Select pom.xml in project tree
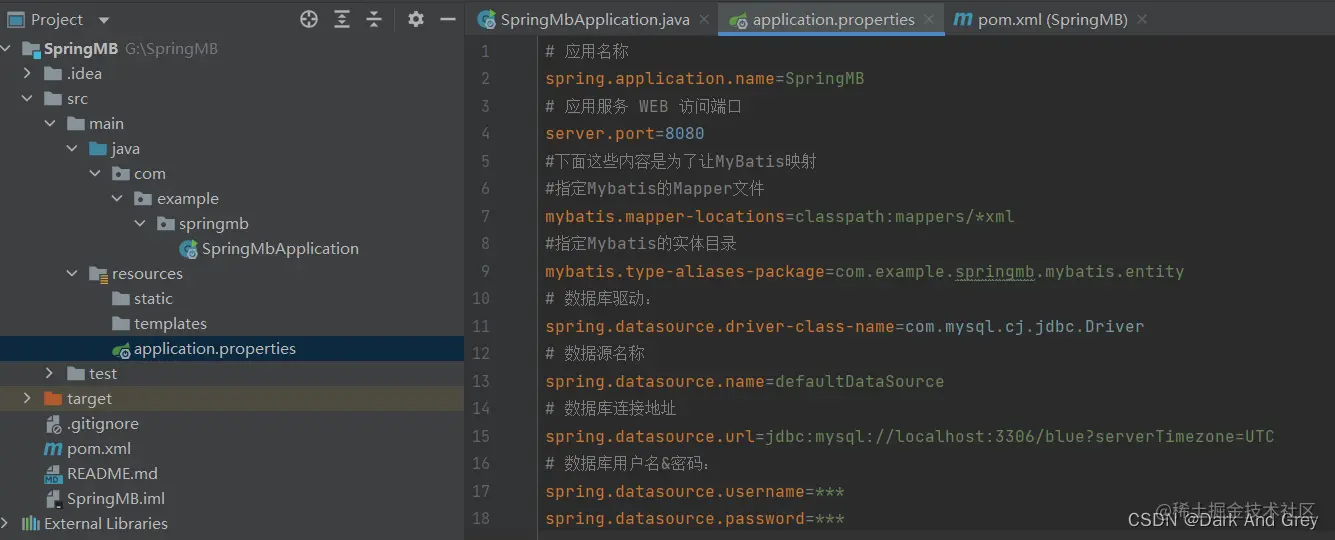 99,449
